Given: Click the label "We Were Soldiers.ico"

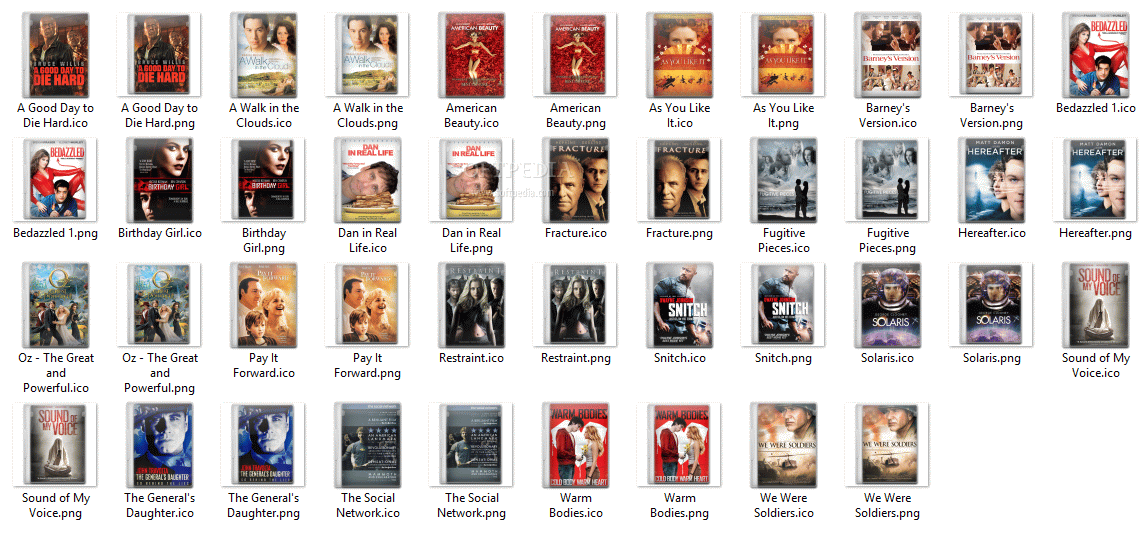Looking at the screenshot, I should click(784, 506).
